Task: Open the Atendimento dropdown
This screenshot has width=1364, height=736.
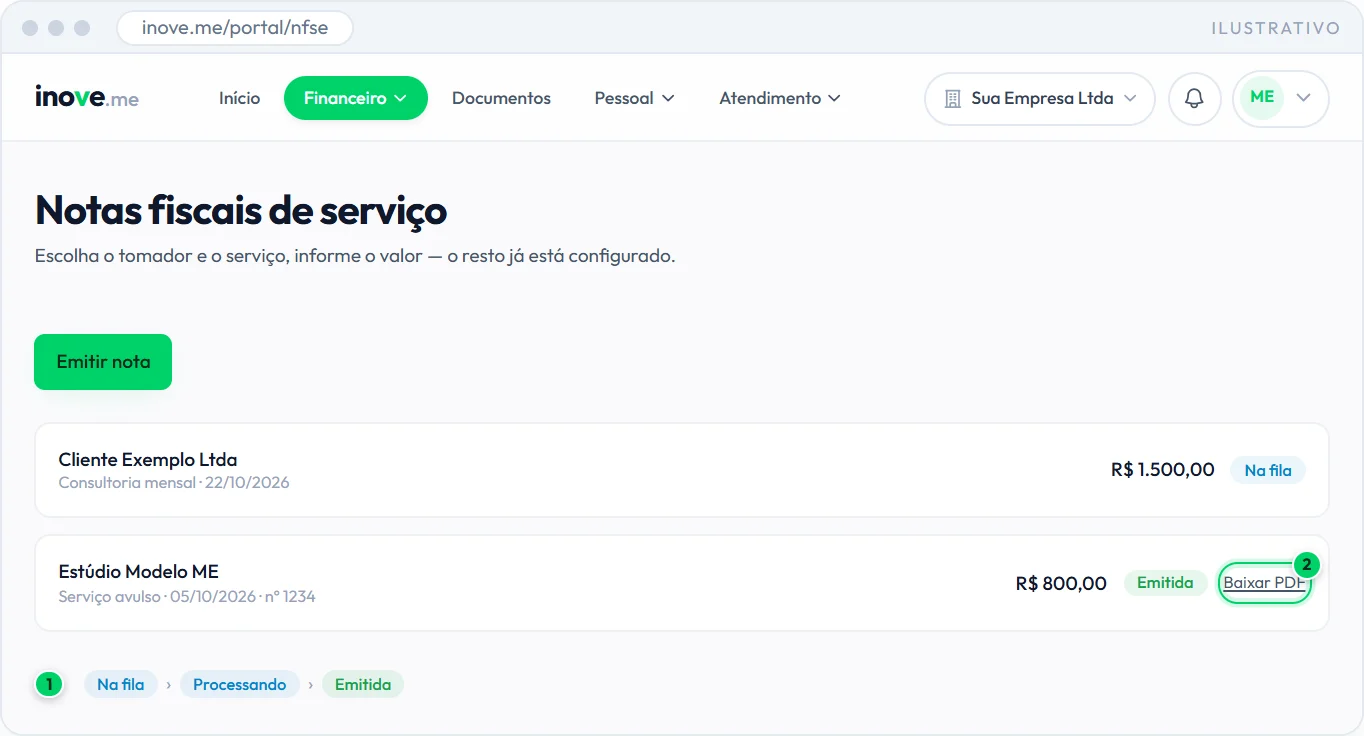Action: (780, 98)
